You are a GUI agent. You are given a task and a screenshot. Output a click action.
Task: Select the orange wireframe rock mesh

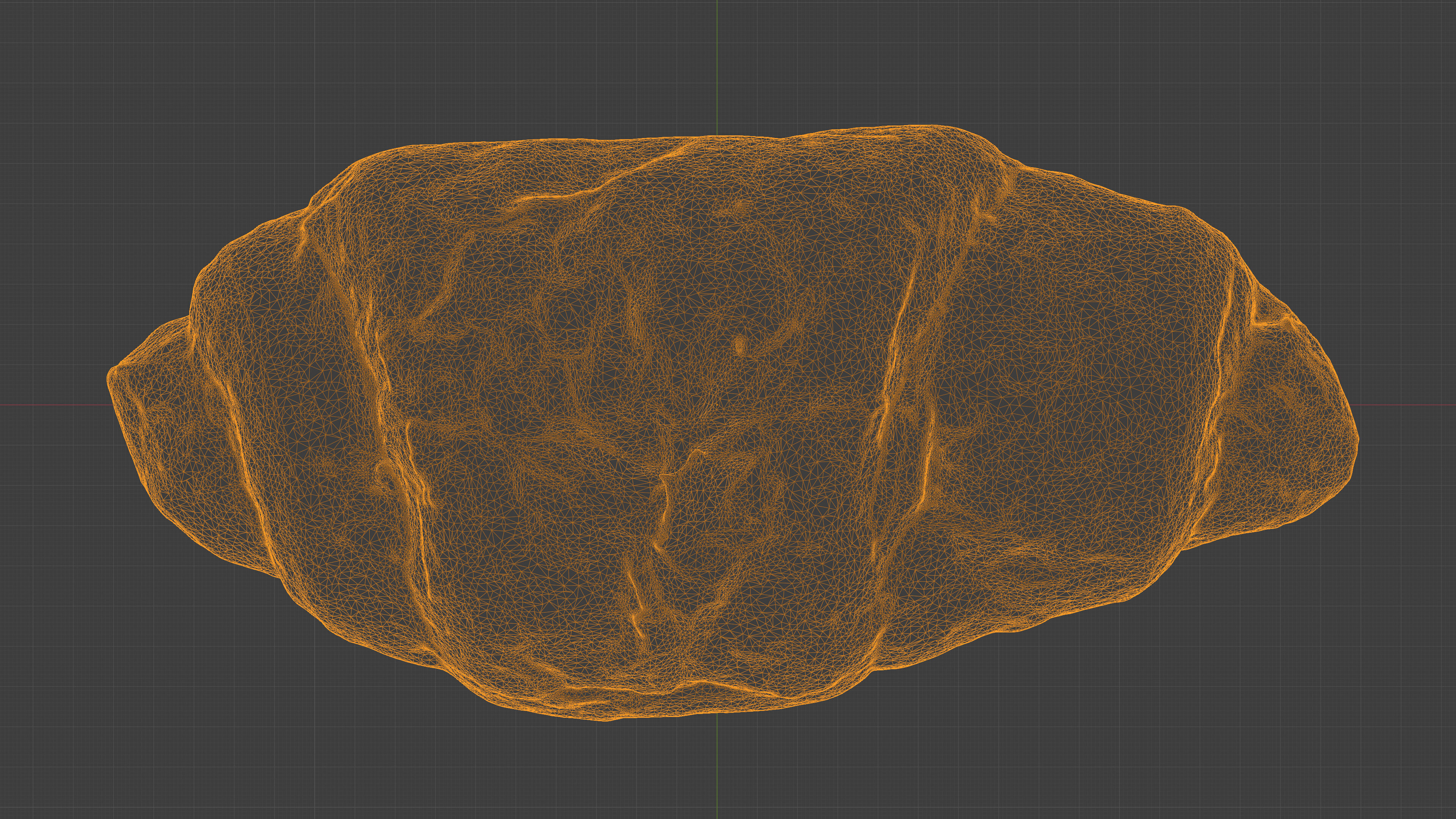[x=733, y=423]
